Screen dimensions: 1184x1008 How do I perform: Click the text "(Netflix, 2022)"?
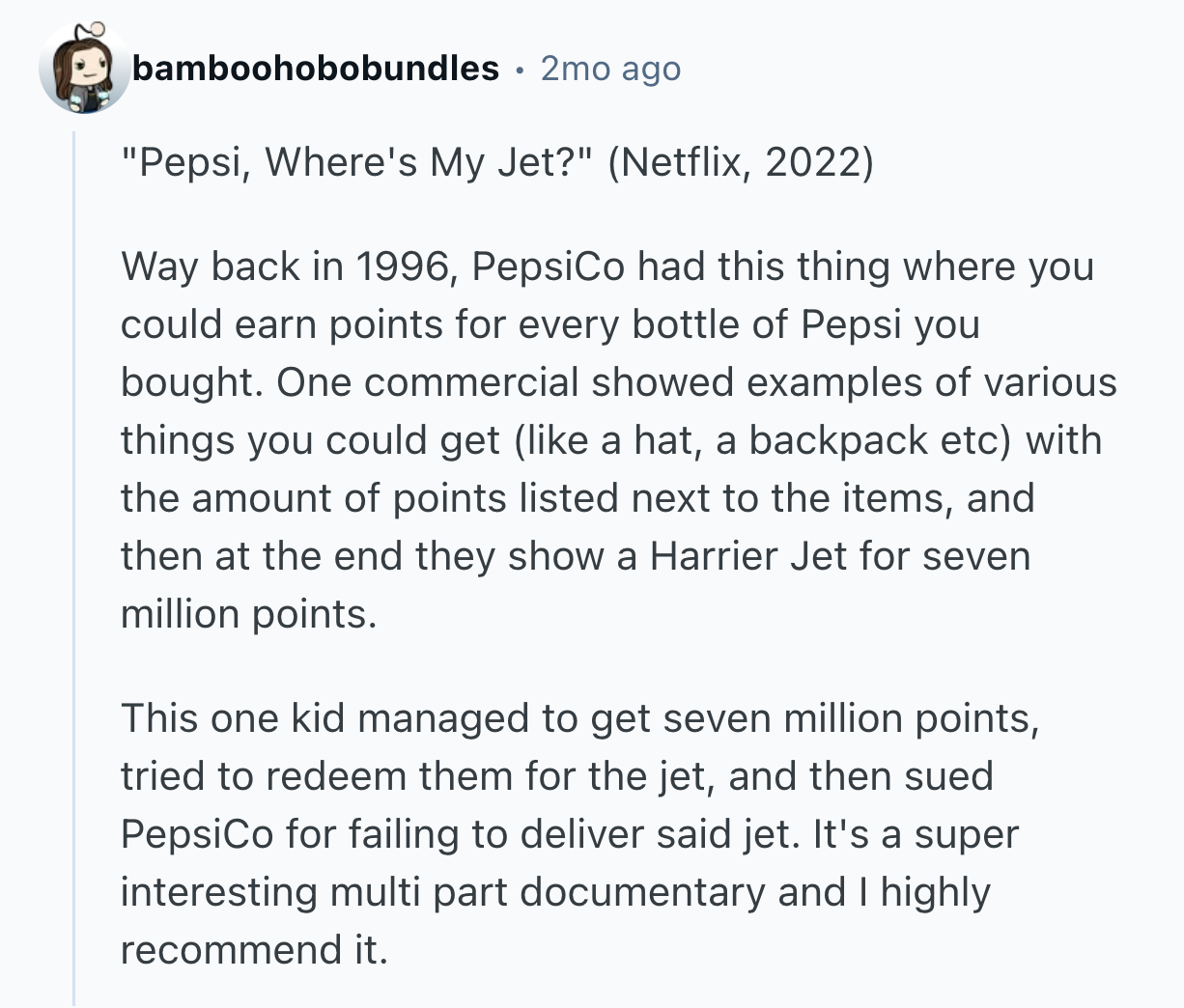[741, 162]
